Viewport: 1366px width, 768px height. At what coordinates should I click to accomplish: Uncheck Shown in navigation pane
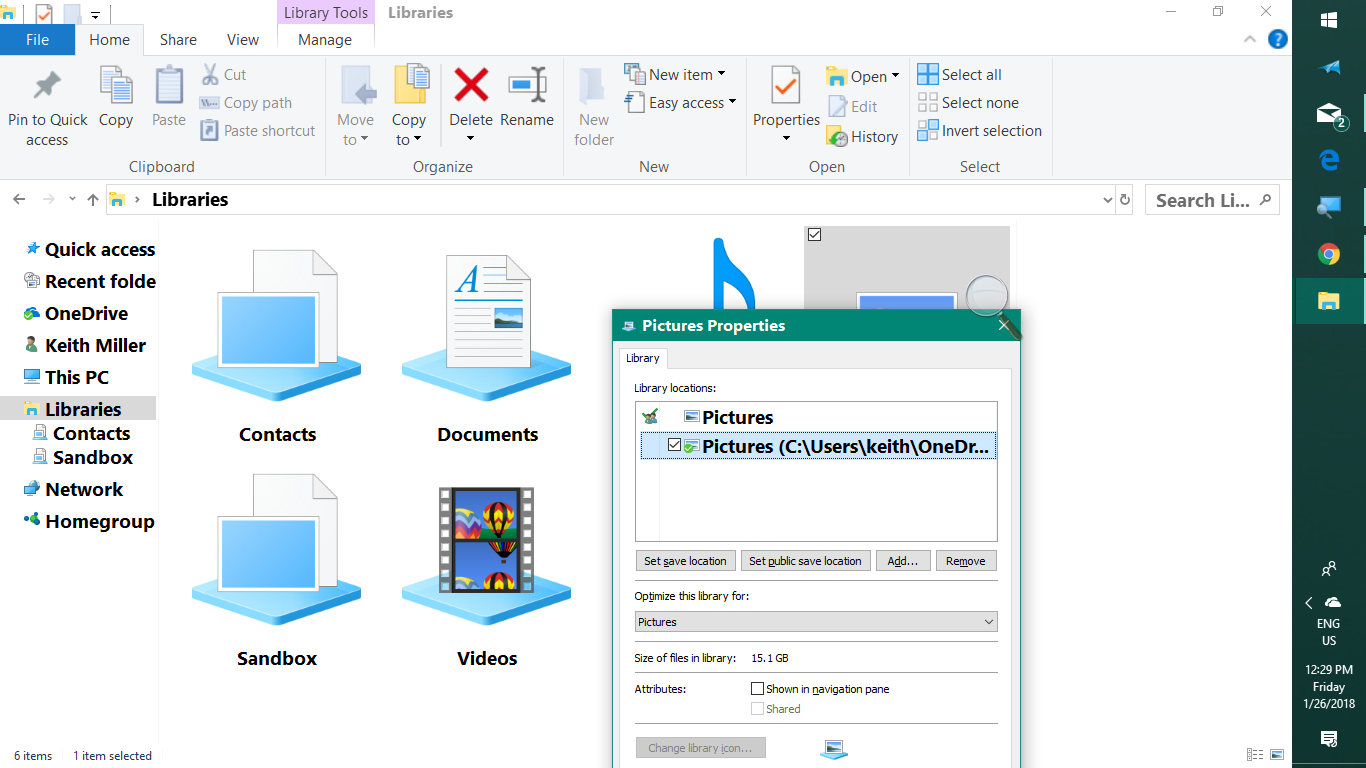coord(758,688)
